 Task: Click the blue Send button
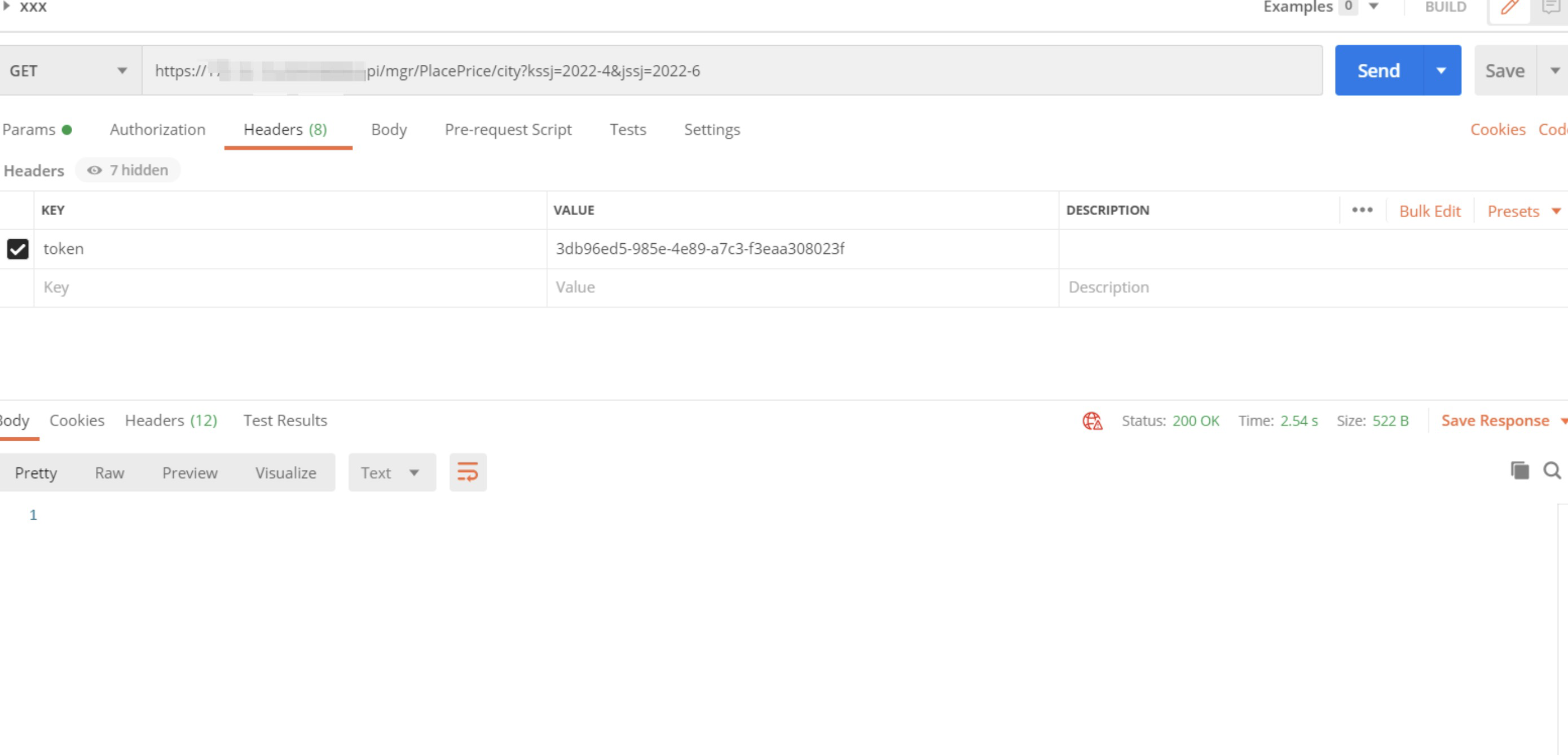tap(1378, 71)
